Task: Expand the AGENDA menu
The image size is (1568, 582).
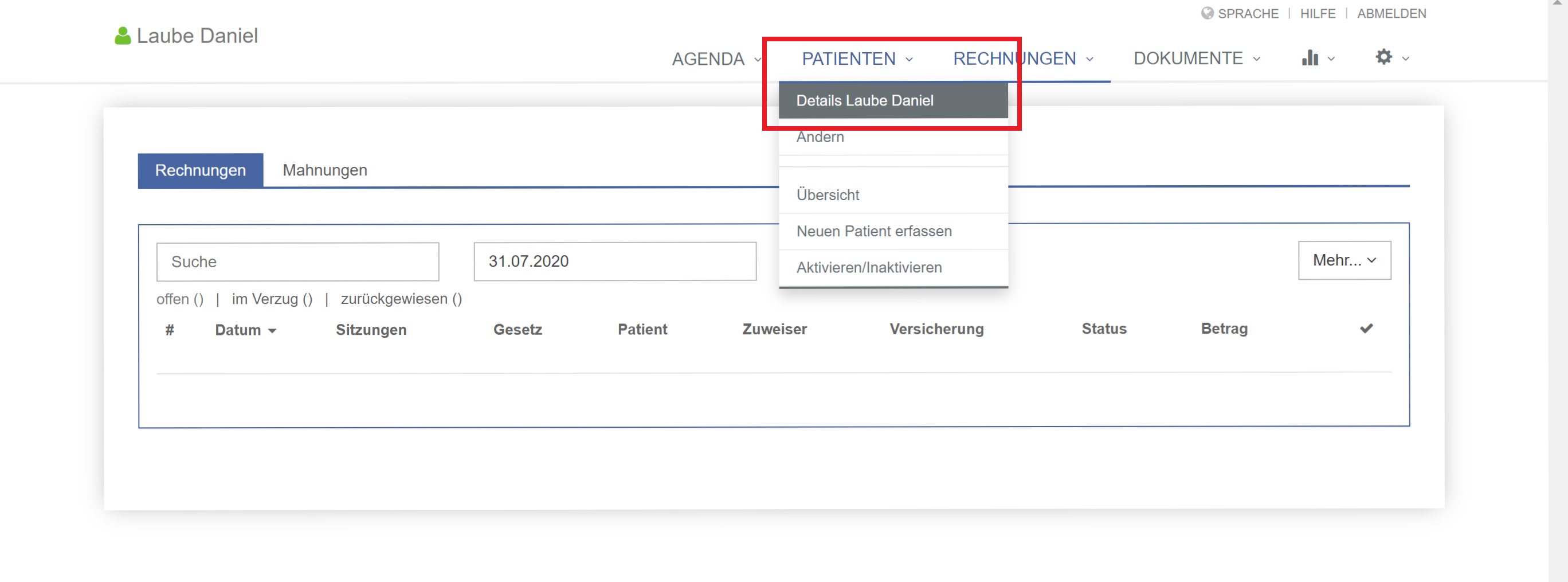Action: [x=716, y=59]
